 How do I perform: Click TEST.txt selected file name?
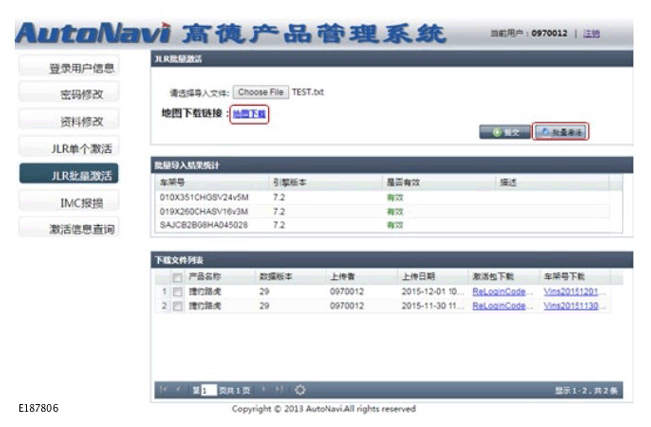point(308,92)
